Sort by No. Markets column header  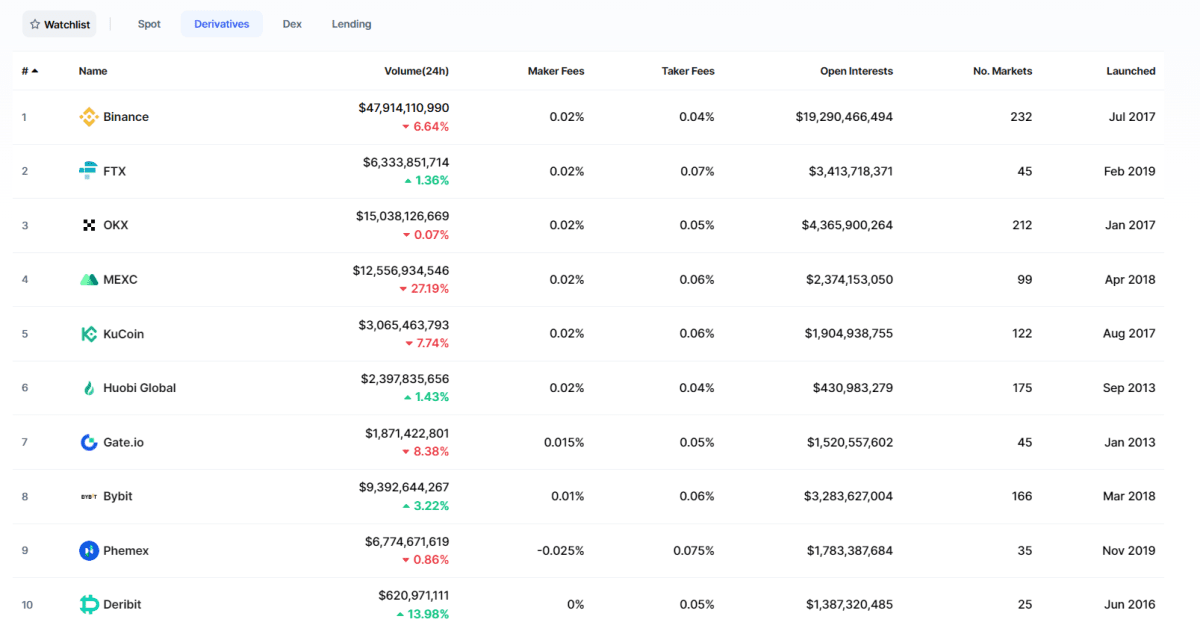pyautogui.click(x=1002, y=71)
